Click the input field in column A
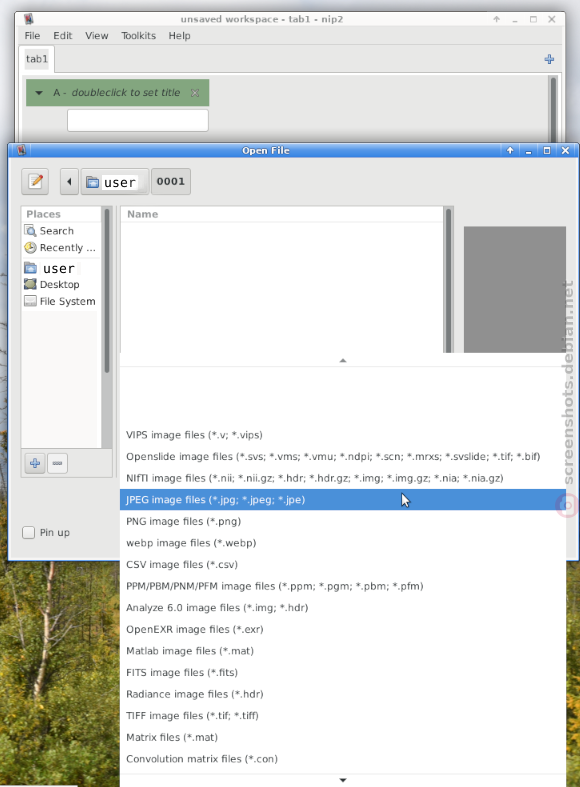 [138, 120]
